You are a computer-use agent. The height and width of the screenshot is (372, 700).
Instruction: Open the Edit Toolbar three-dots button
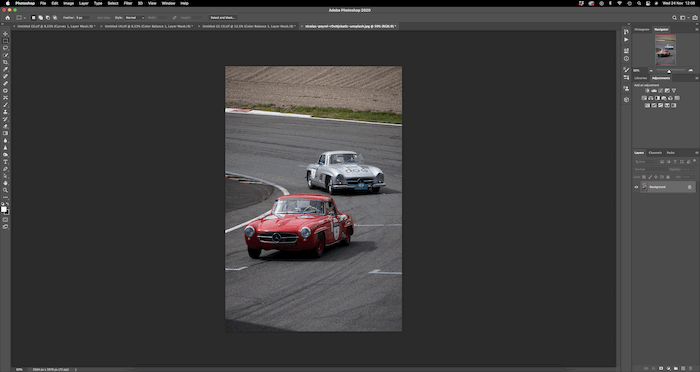(x=5, y=197)
